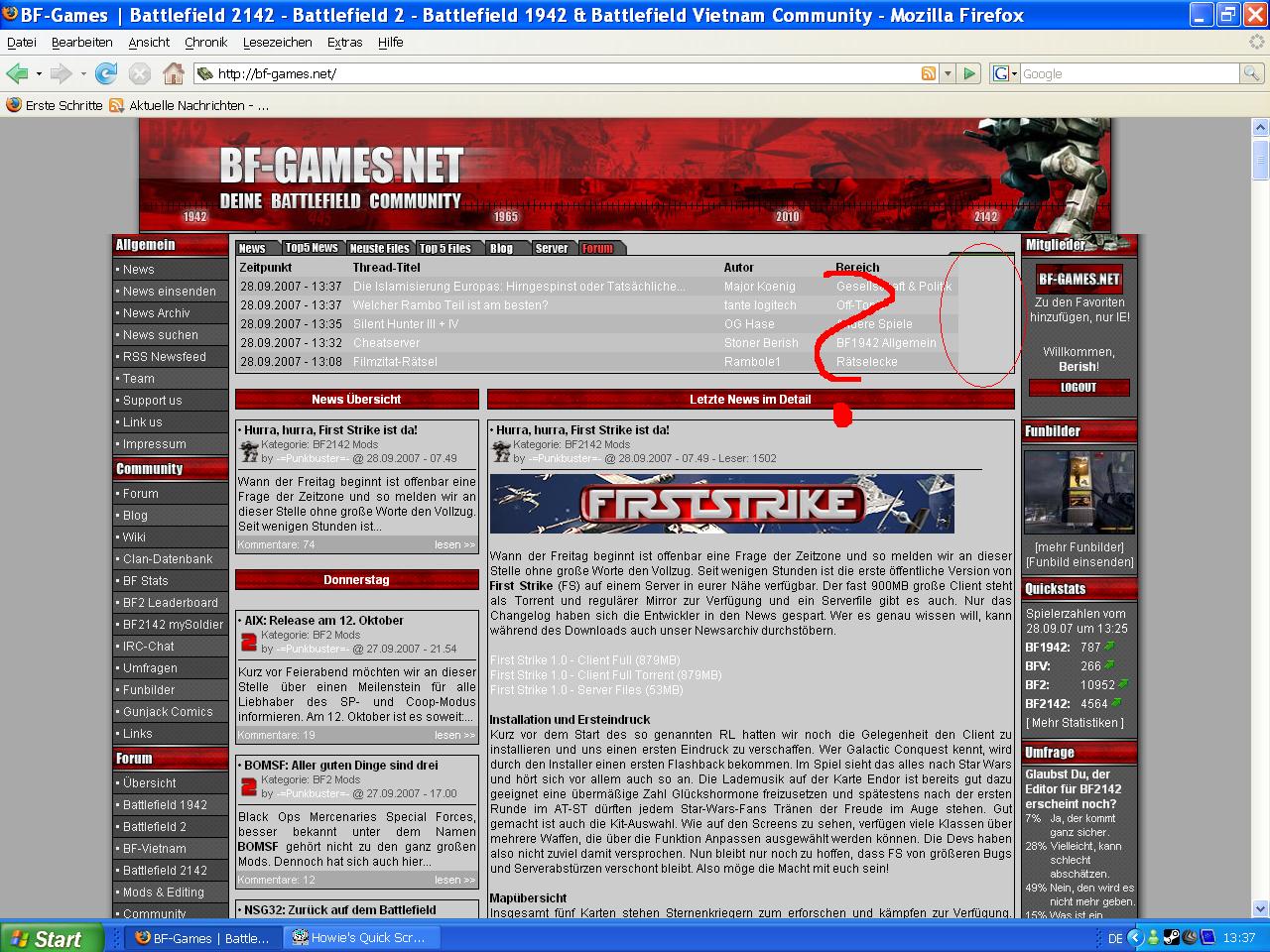Open the Google search engine selector

click(1004, 73)
